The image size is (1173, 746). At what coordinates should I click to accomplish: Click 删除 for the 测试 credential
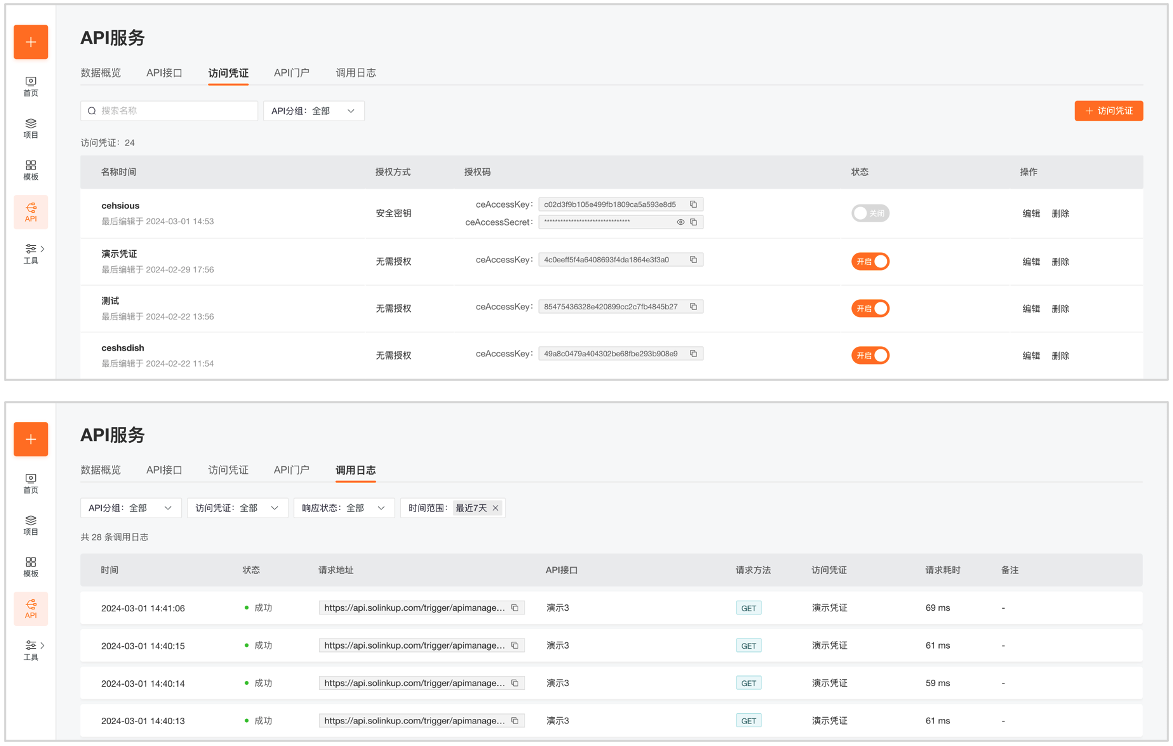1060,309
